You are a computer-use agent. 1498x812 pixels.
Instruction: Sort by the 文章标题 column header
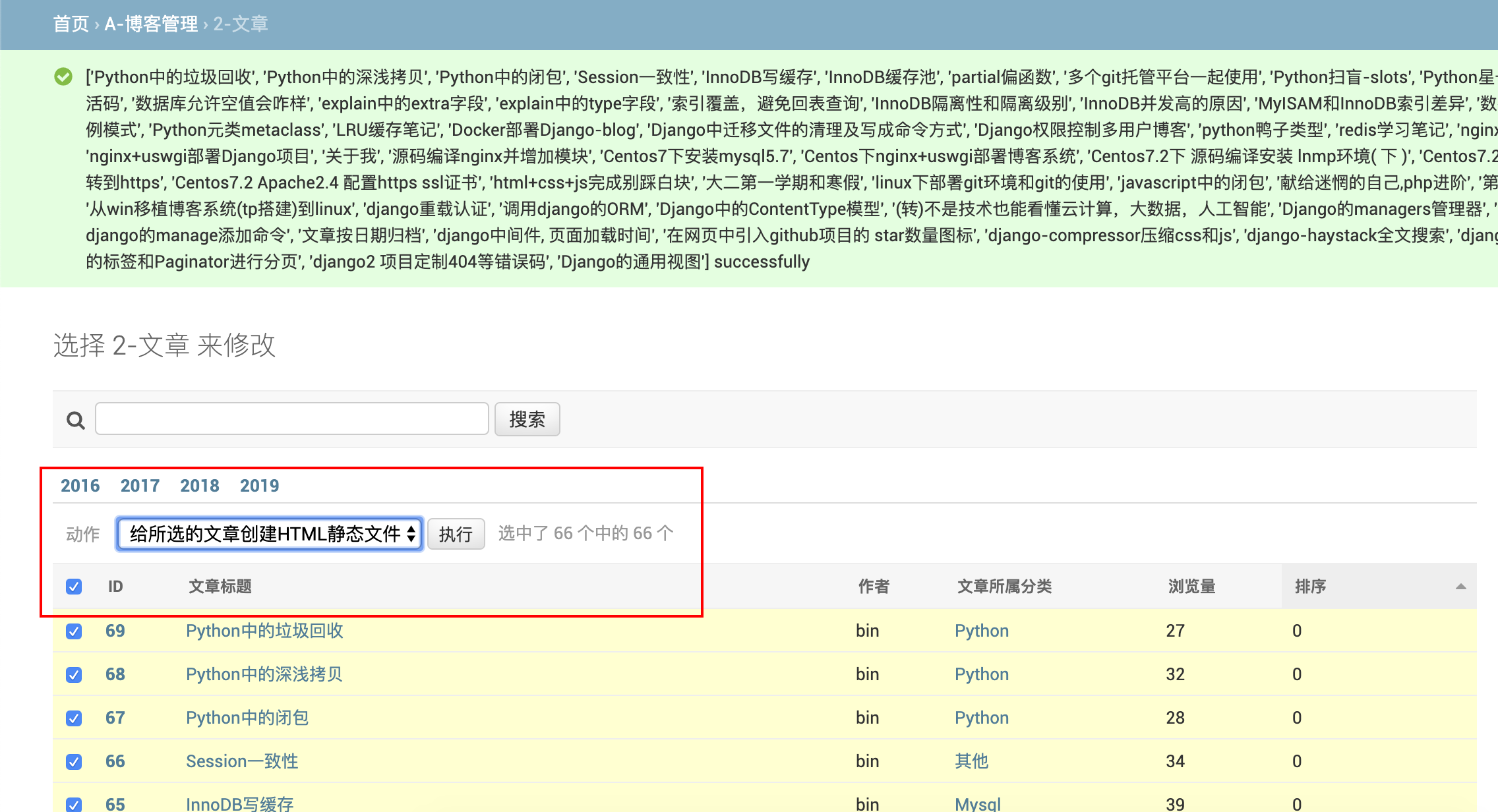(220, 586)
